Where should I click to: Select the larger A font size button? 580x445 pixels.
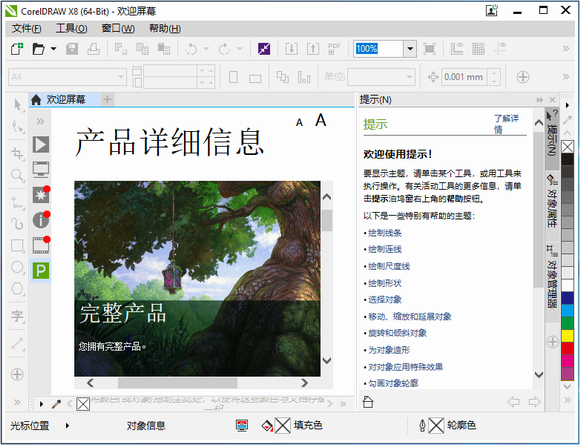(321, 120)
